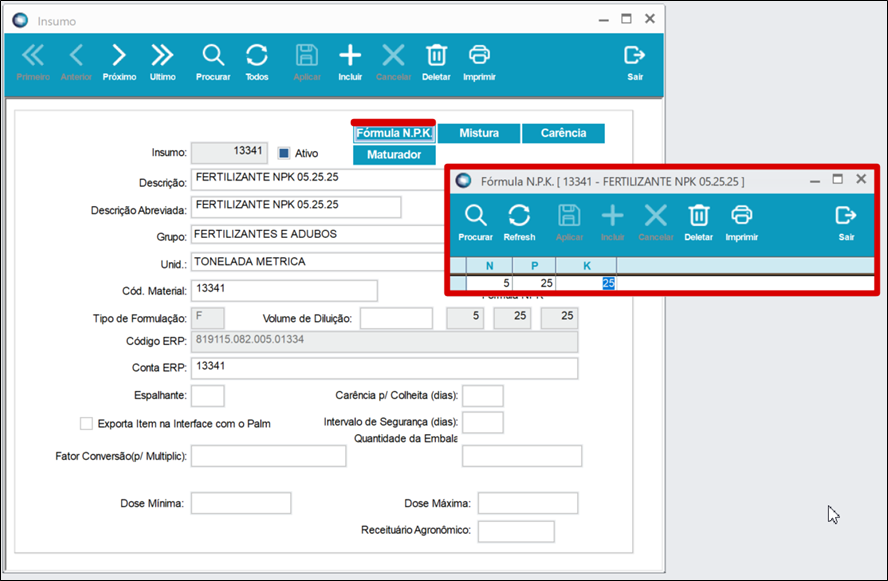Click the Volume de Diluição field

[x=396, y=318]
